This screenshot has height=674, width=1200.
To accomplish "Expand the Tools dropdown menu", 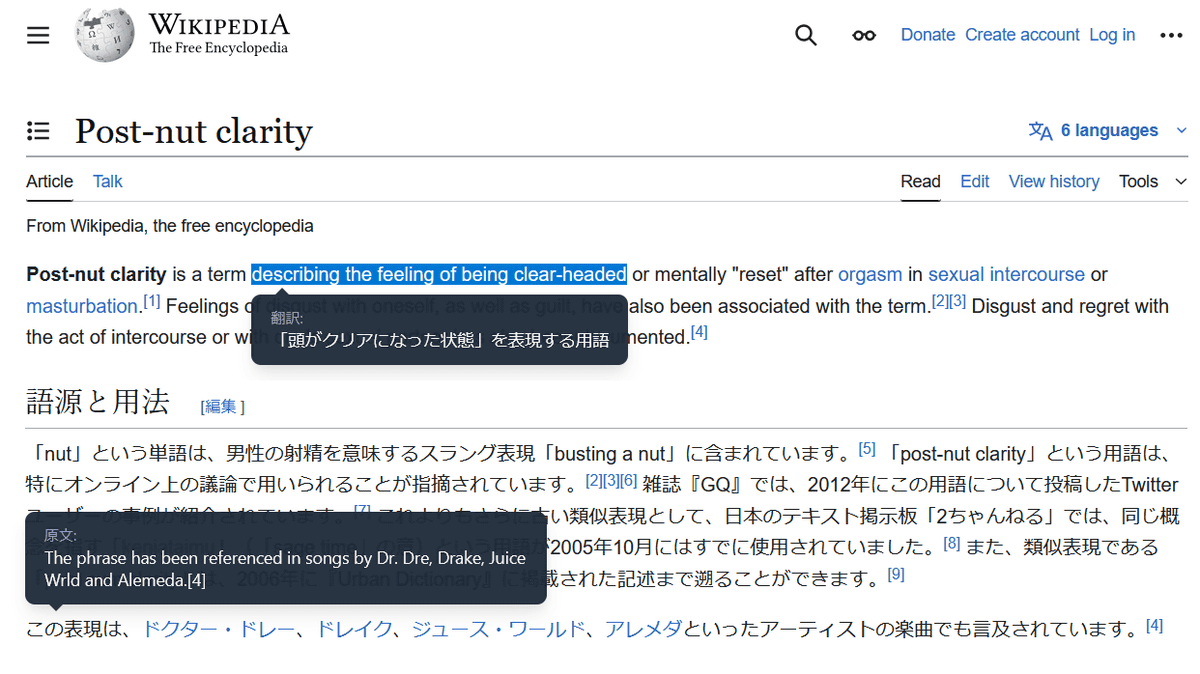I will coord(1152,181).
